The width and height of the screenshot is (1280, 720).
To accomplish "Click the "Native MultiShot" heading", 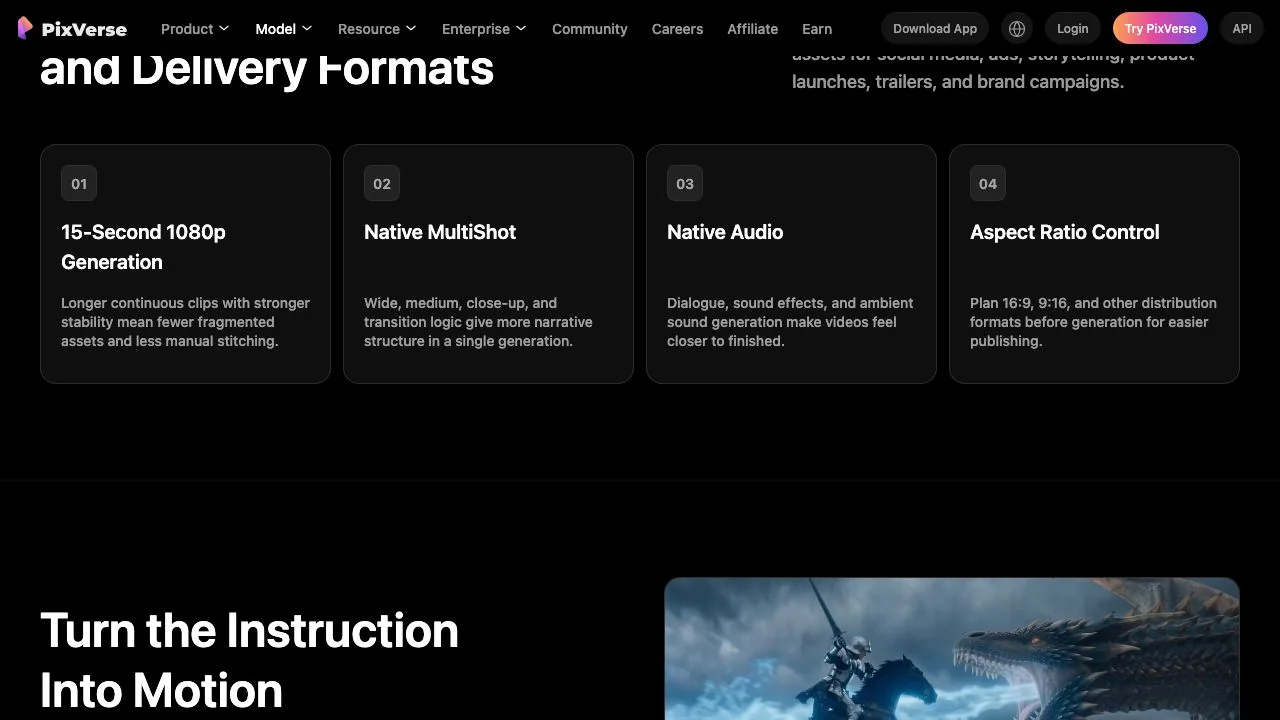I will point(440,232).
